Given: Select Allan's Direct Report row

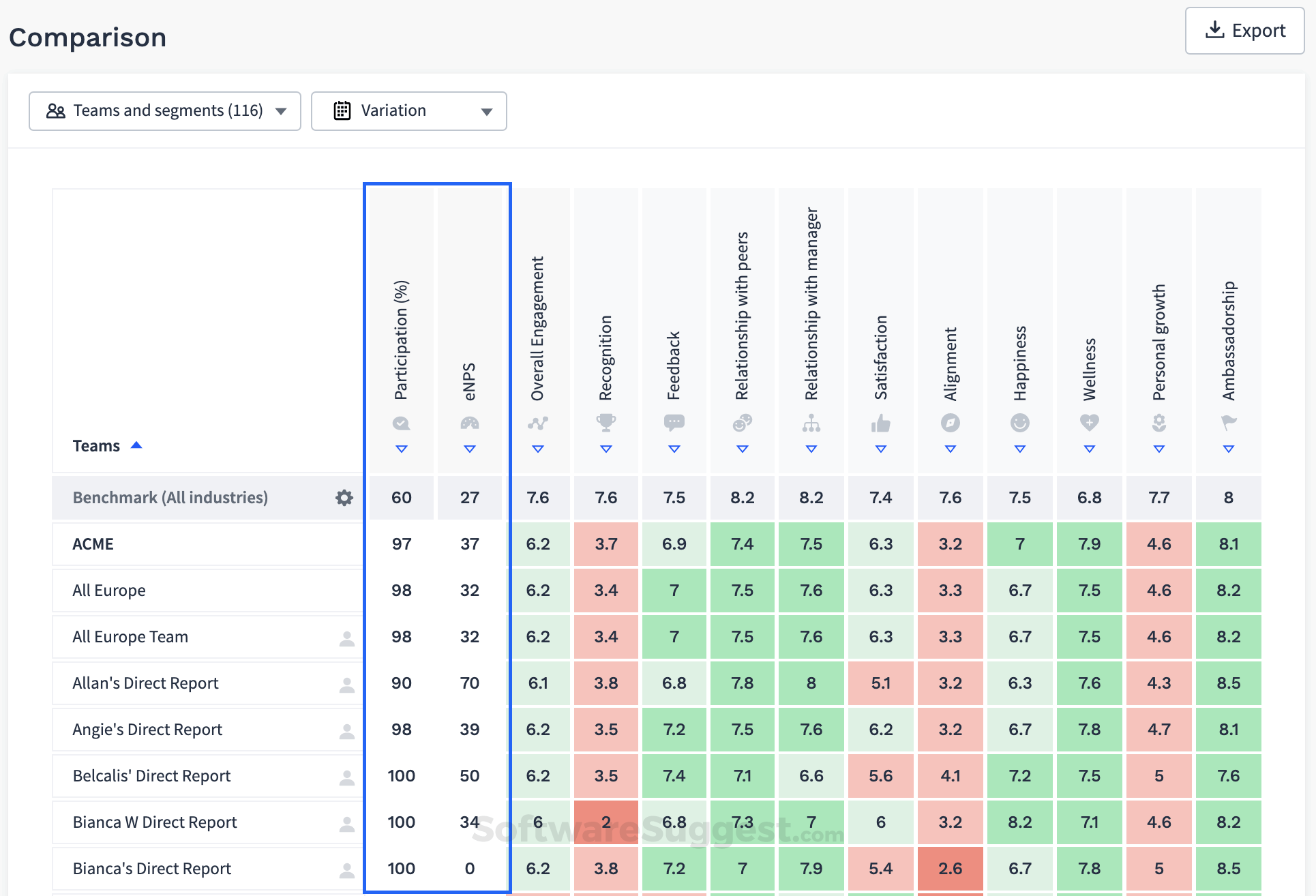Looking at the screenshot, I should click(x=145, y=683).
